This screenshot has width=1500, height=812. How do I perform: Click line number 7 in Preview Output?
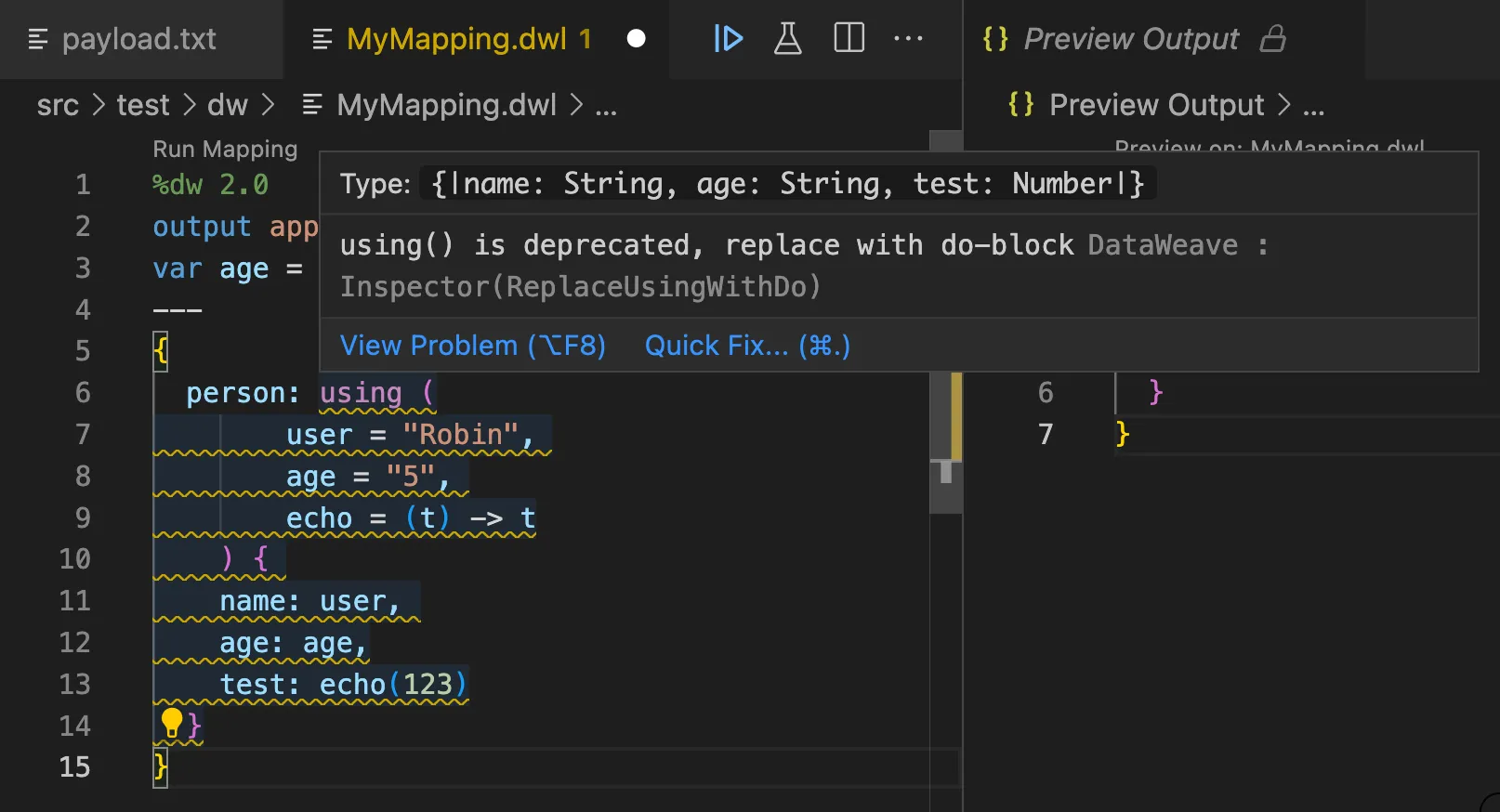point(1046,434)
